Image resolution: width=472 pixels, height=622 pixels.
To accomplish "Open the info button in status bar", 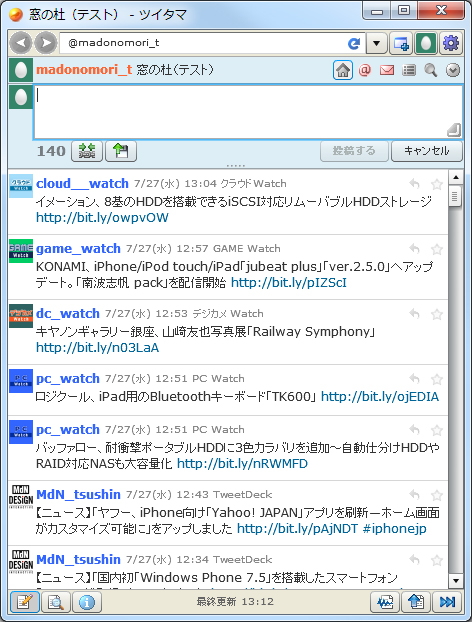I will click(87, 602).
